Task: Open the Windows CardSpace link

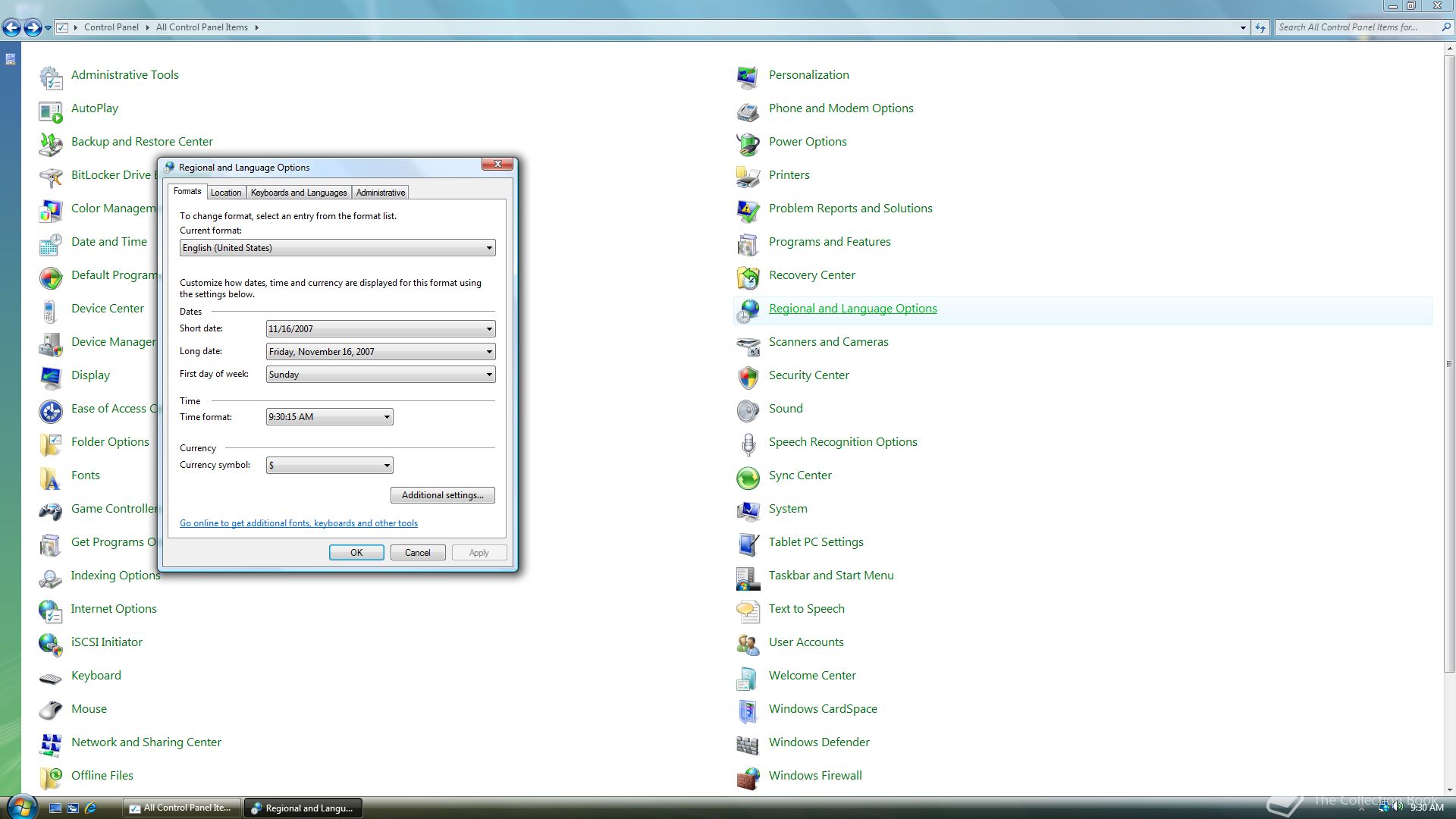Action: point(823,709)
